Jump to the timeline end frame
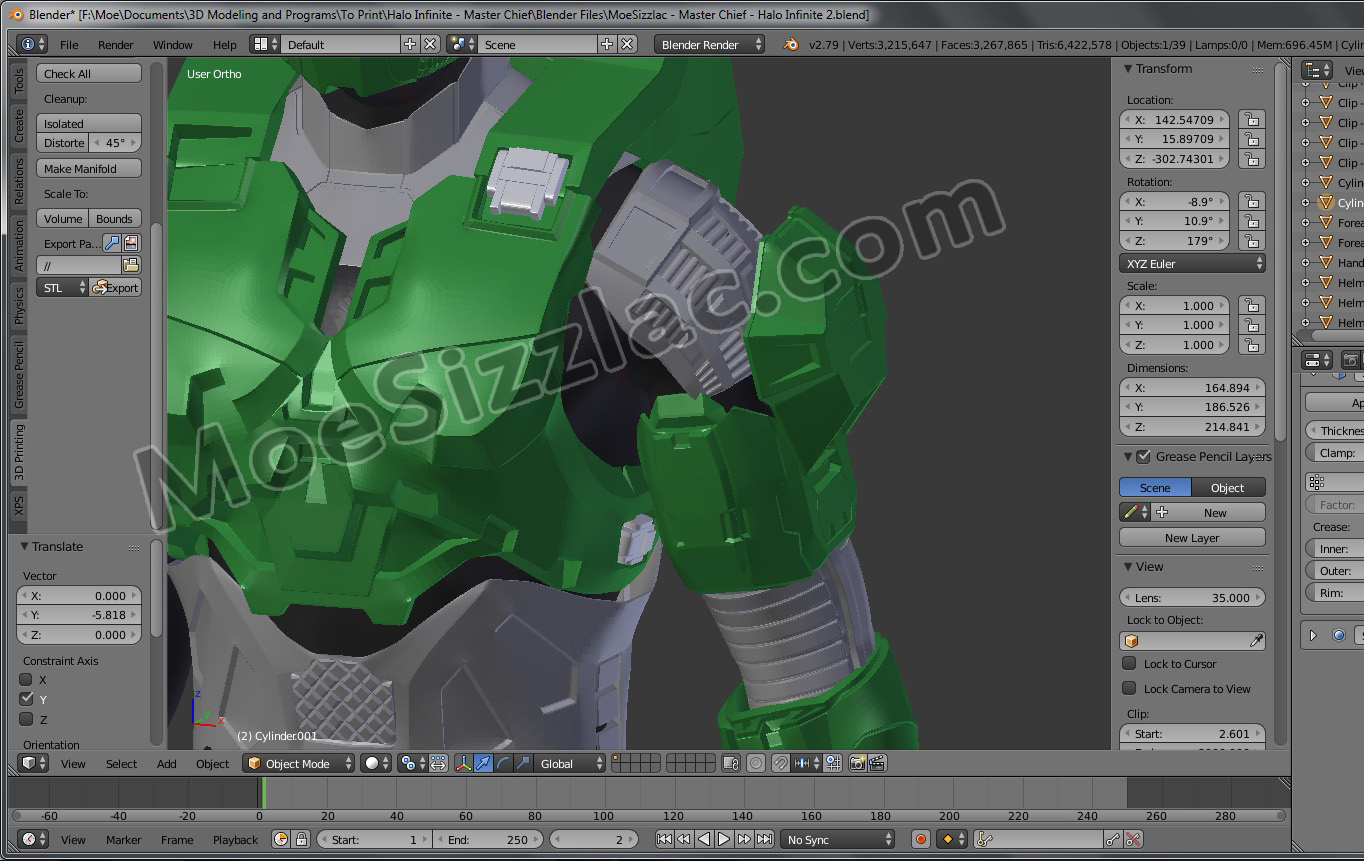1364x861 pixels. coord(764,840)
